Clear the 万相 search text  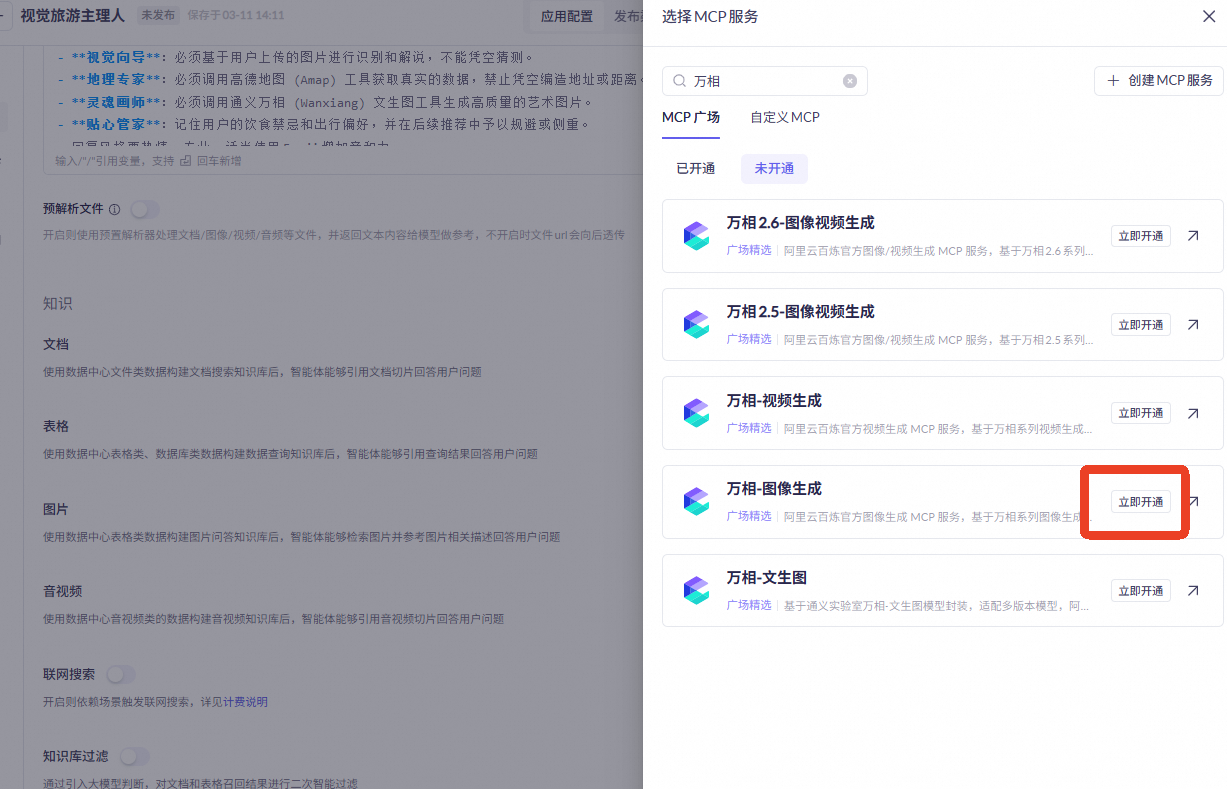[850, 81]
